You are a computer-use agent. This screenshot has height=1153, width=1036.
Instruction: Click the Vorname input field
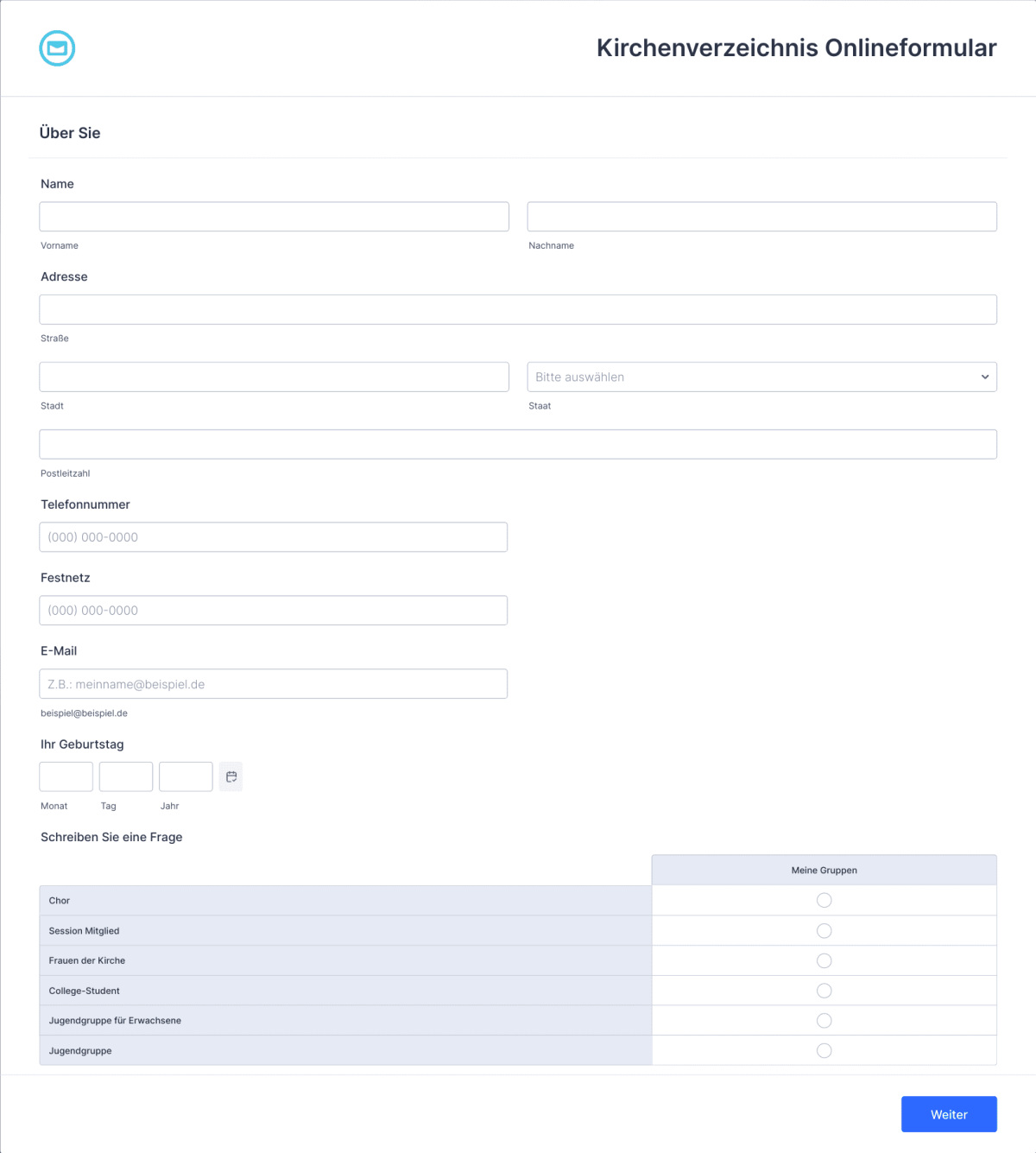274,216
